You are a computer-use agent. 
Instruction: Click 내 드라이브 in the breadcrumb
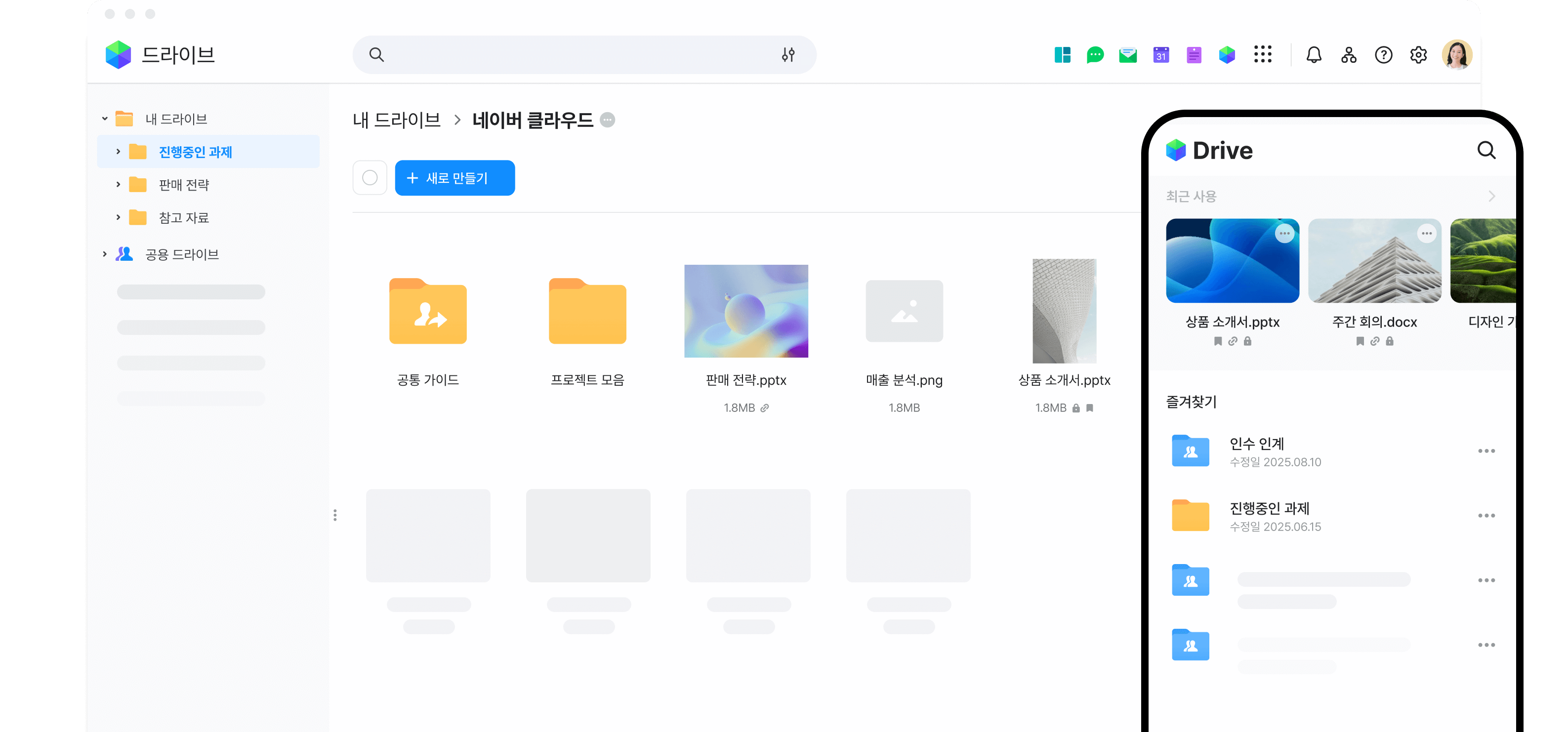point(396,120)
